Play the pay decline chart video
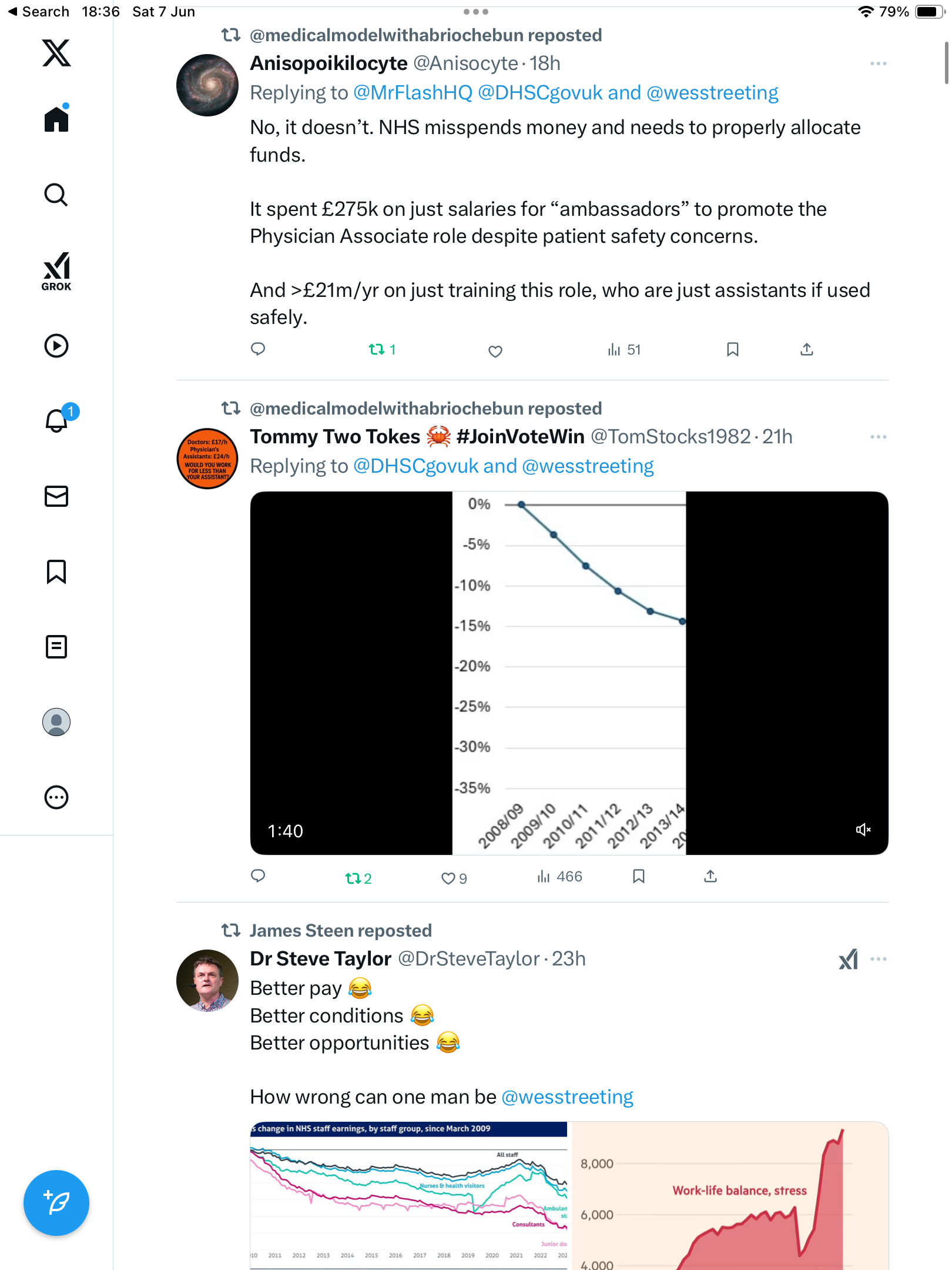 pos(569,673)
